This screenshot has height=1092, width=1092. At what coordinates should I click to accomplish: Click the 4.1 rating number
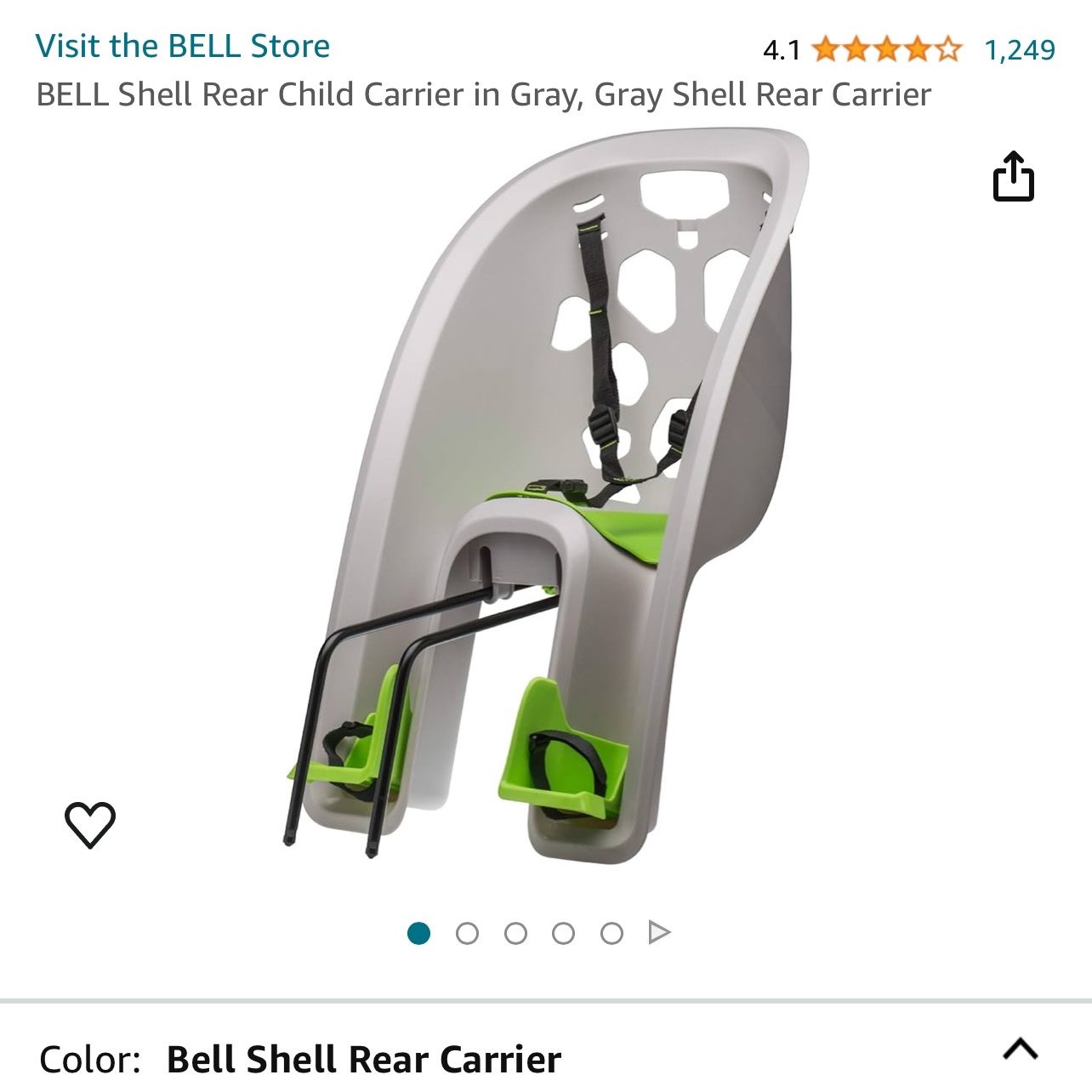click(x=782, y=50)
